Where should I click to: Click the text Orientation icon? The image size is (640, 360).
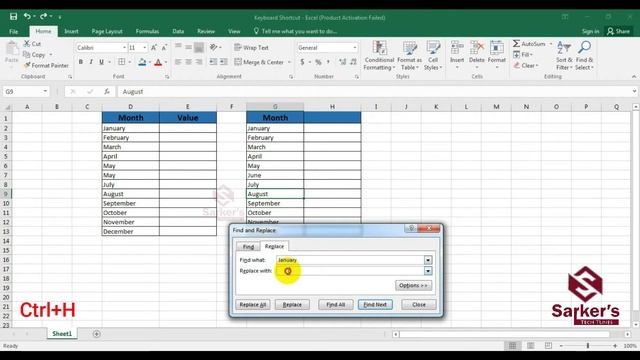213,47
